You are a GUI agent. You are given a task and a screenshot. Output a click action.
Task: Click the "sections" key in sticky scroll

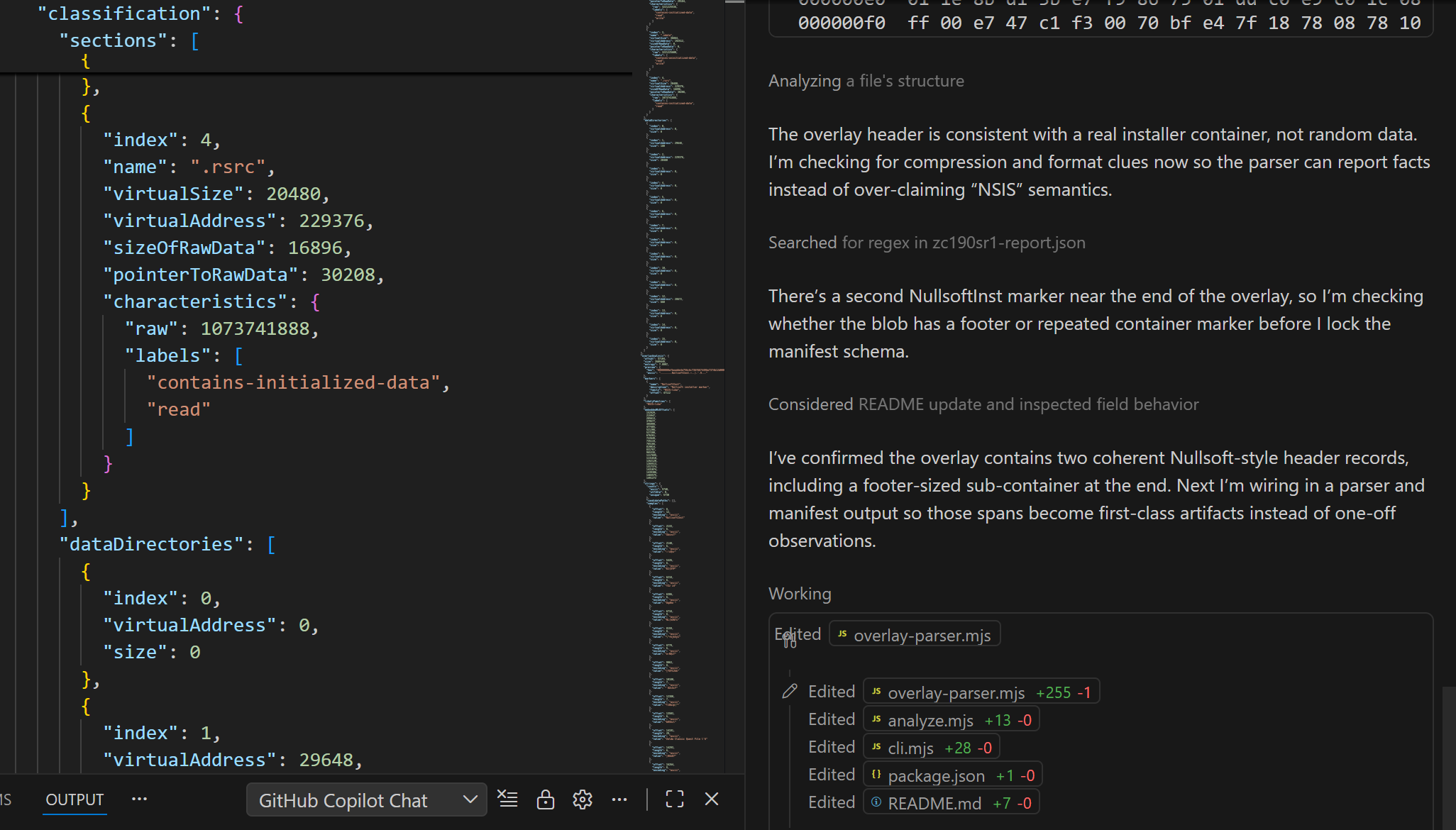coord(114,40)
